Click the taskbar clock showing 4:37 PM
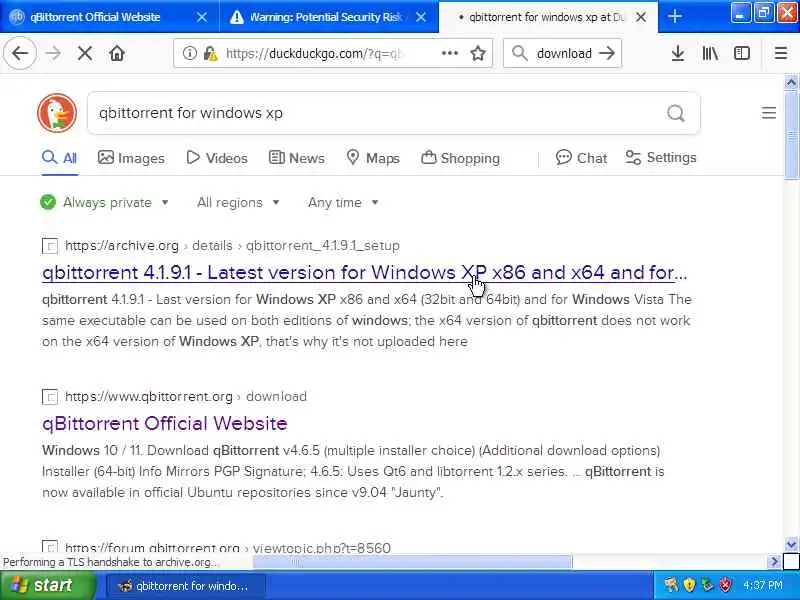This screenshot has height=600, width=800. point(762,585)
